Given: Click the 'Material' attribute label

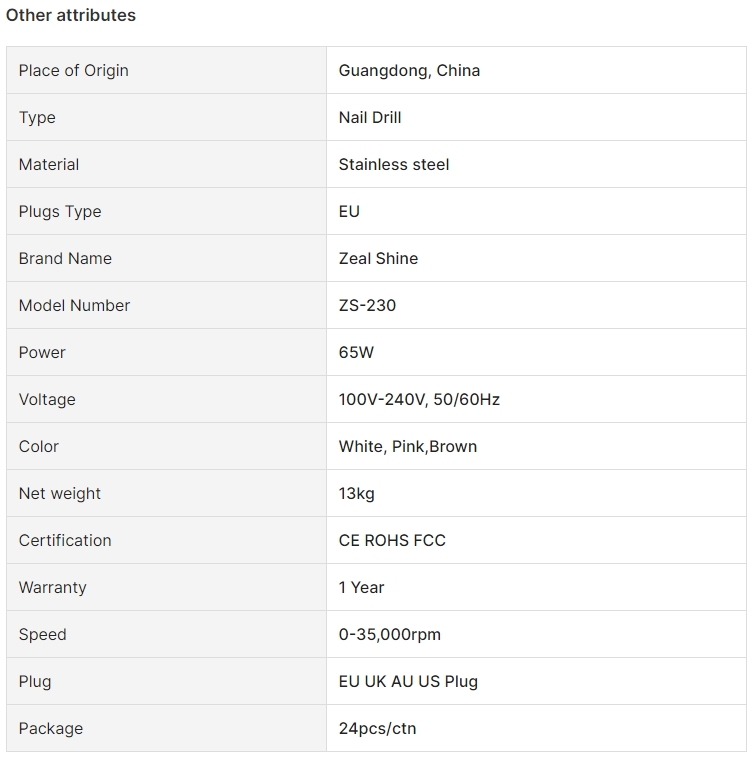Looking at the screenshot, I should coord(49,165).
